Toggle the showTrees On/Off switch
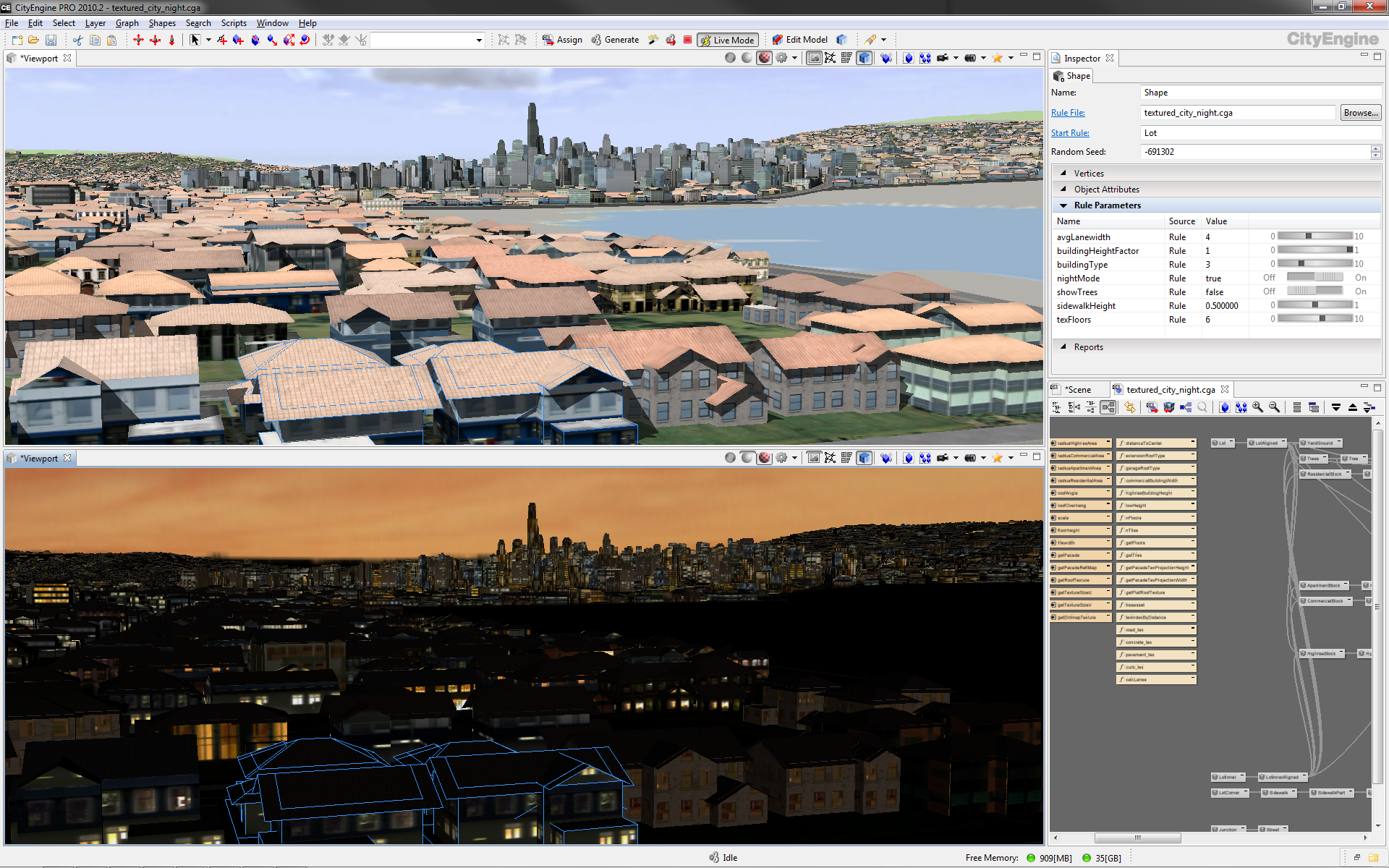The image size is (1389, 868). pos(1314,292)
